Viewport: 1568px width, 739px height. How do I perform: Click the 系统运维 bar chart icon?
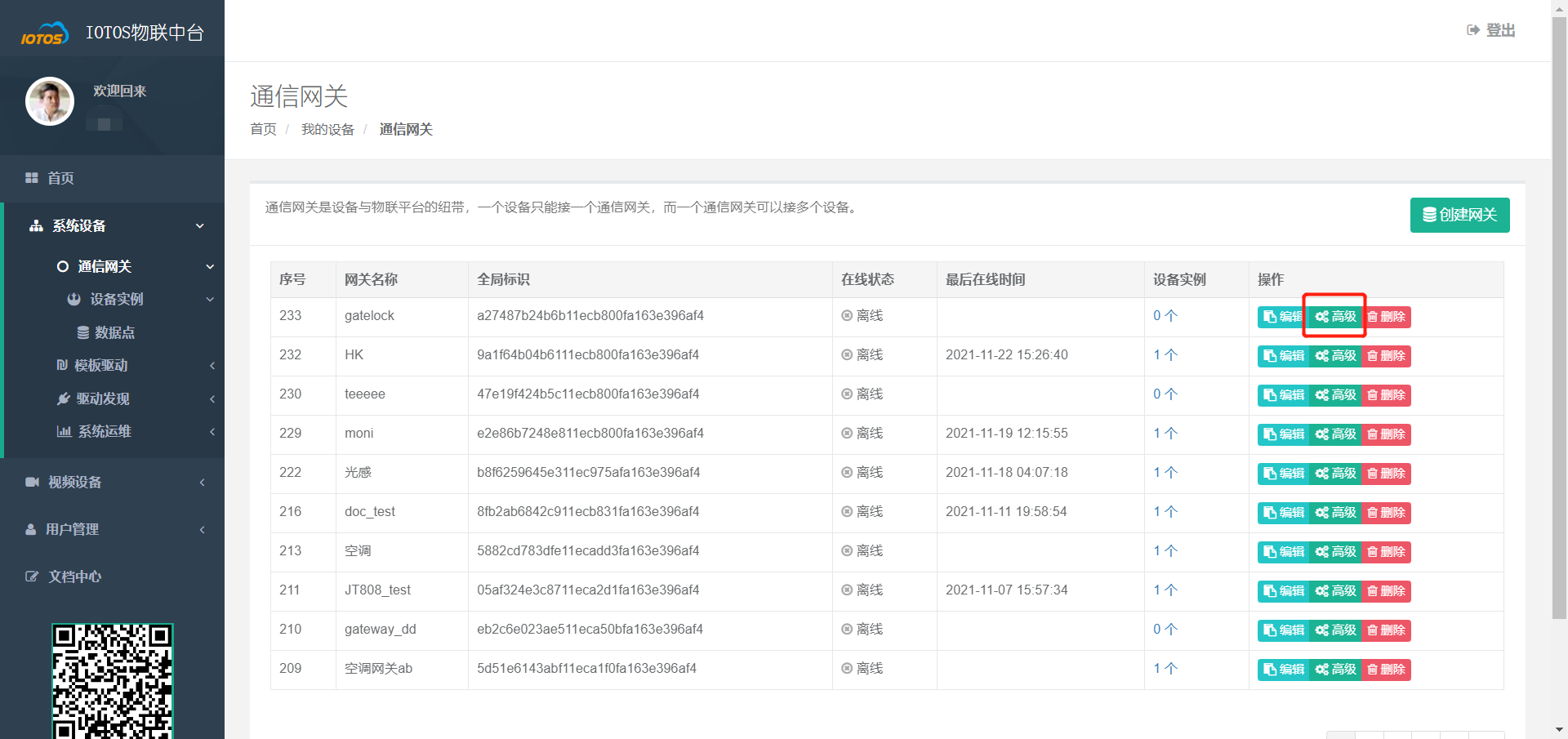(x=64, y=431)
